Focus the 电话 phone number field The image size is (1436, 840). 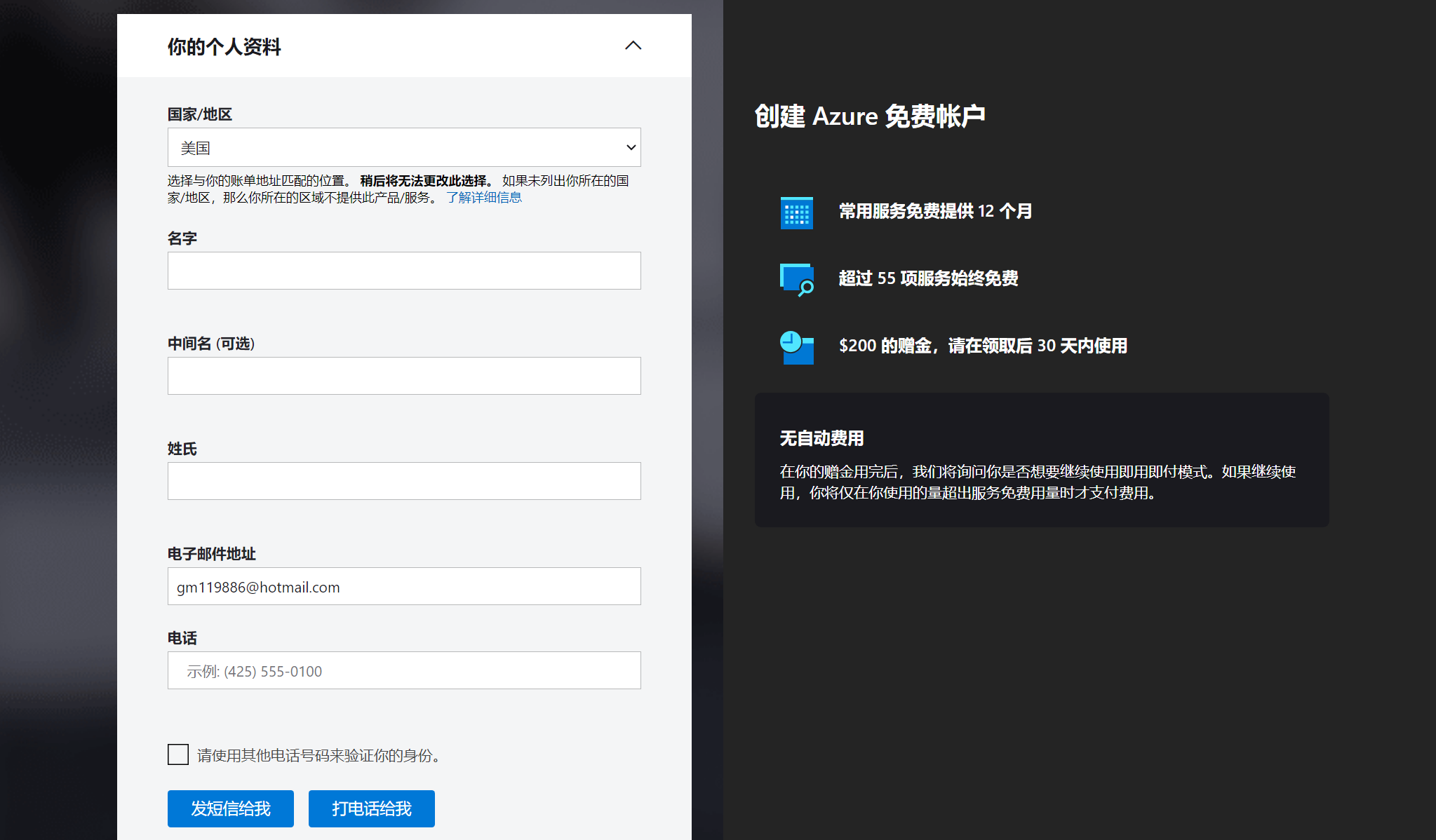pos(404,670)
